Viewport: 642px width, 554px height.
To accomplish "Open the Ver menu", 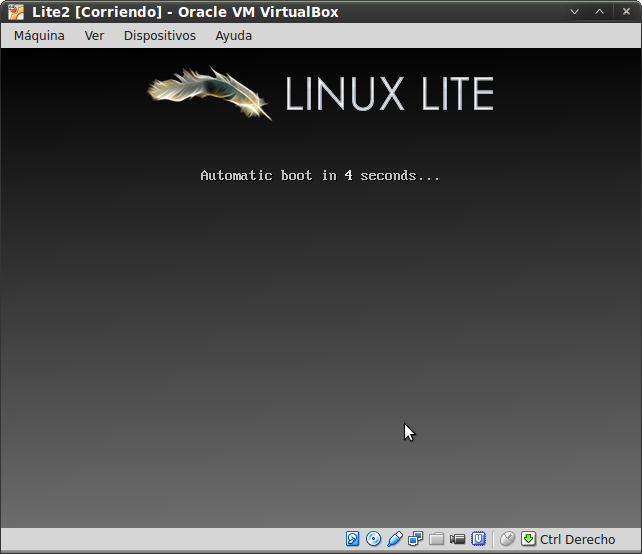I will 94,35.
